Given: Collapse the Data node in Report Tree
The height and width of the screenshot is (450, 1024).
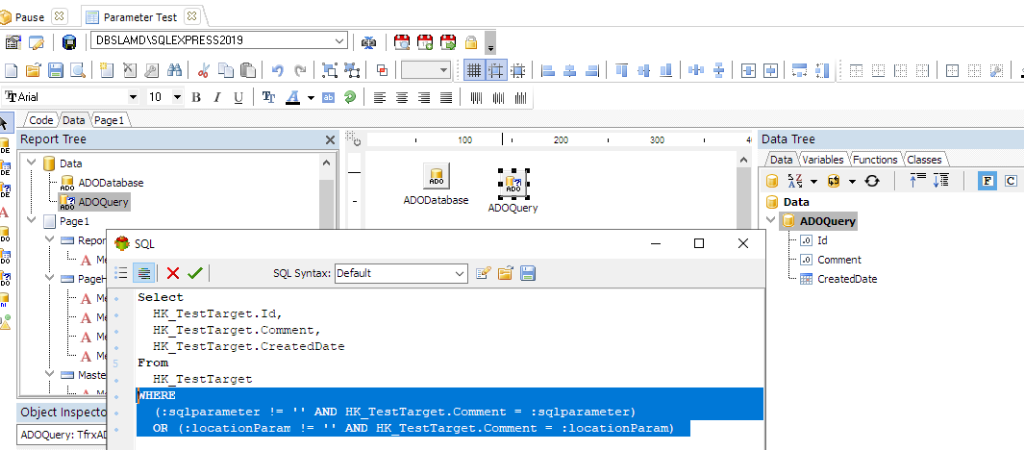Looking at the screenshot, I should pos(31,163).
